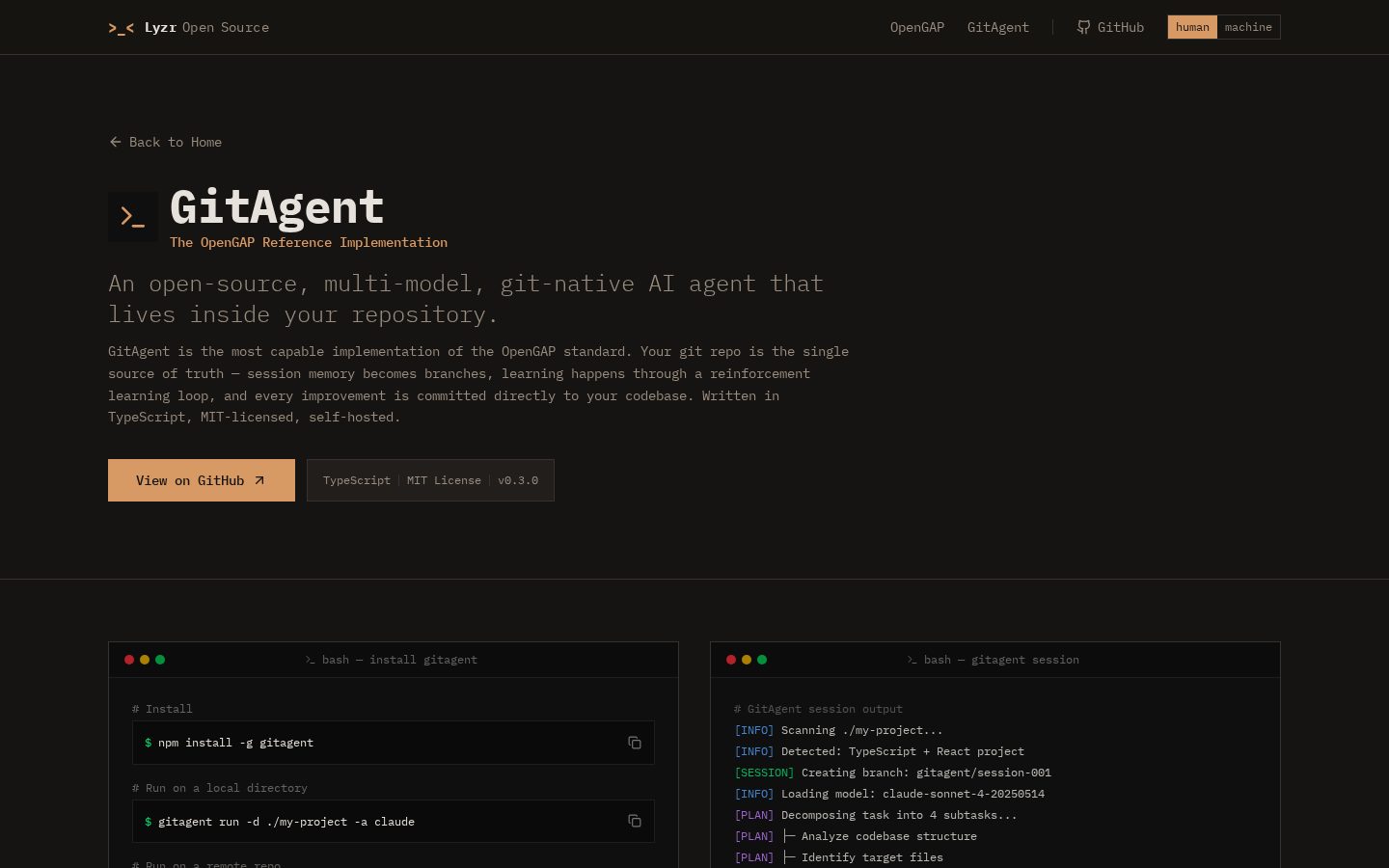Go Back to Home
1389x868 pixels.
166,142
